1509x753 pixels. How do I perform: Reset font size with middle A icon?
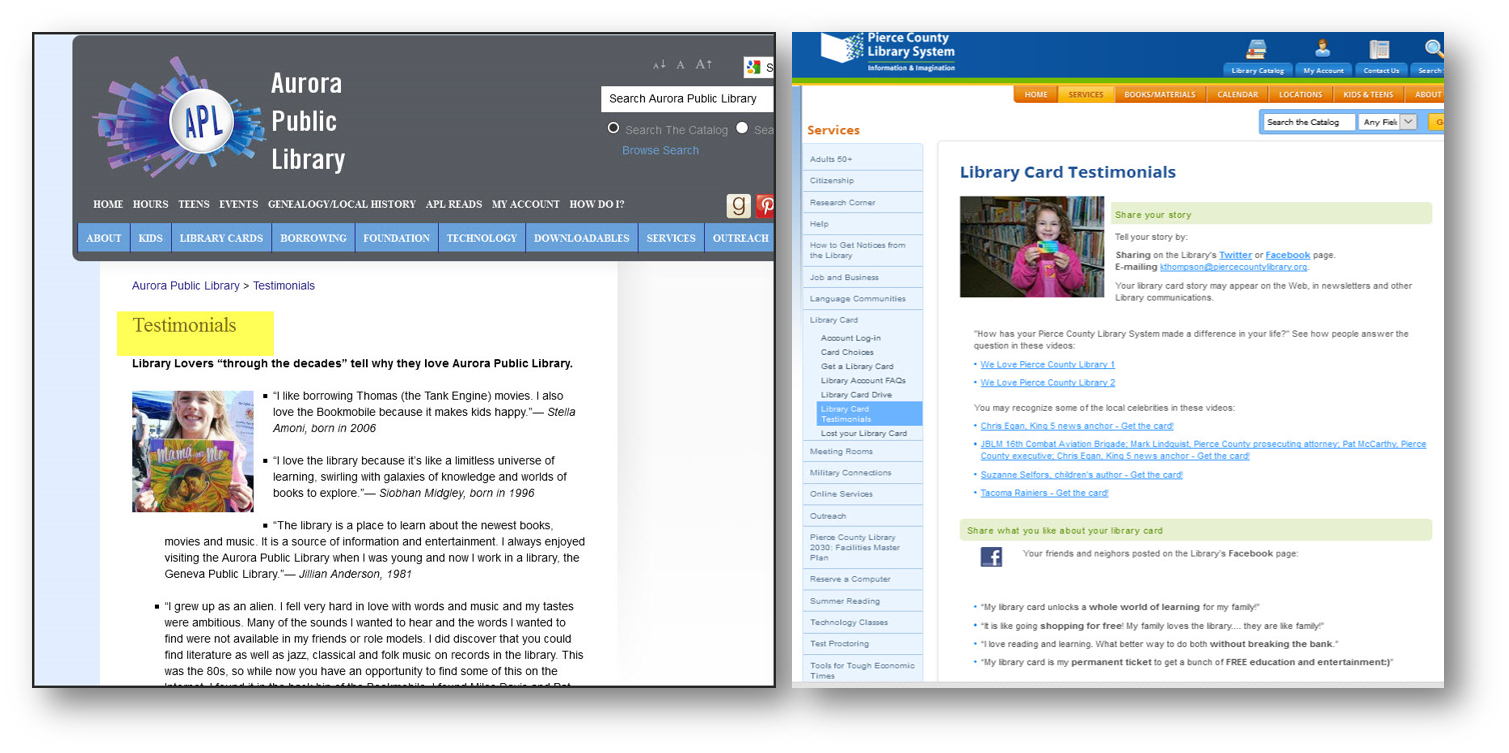tap(680, 65)
